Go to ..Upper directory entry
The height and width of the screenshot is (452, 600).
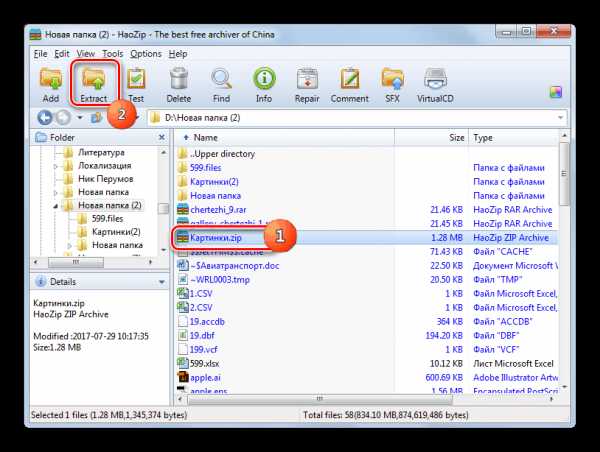click(222, 154)
